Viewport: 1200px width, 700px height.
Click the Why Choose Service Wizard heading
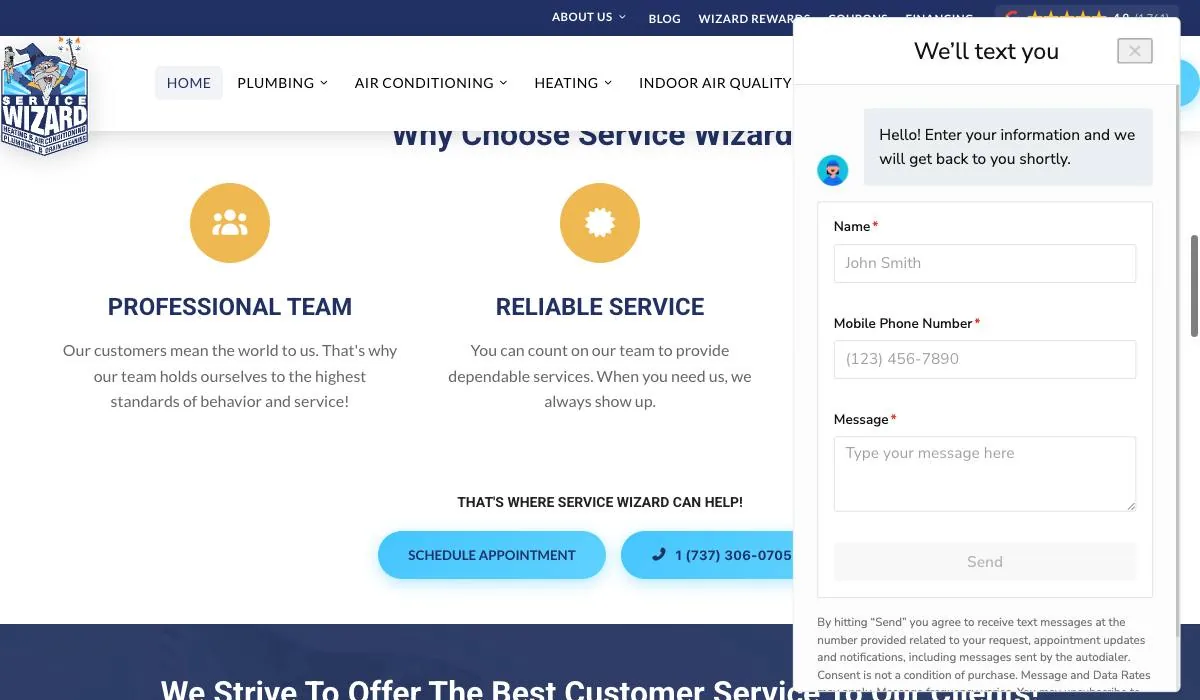[591, 136]
